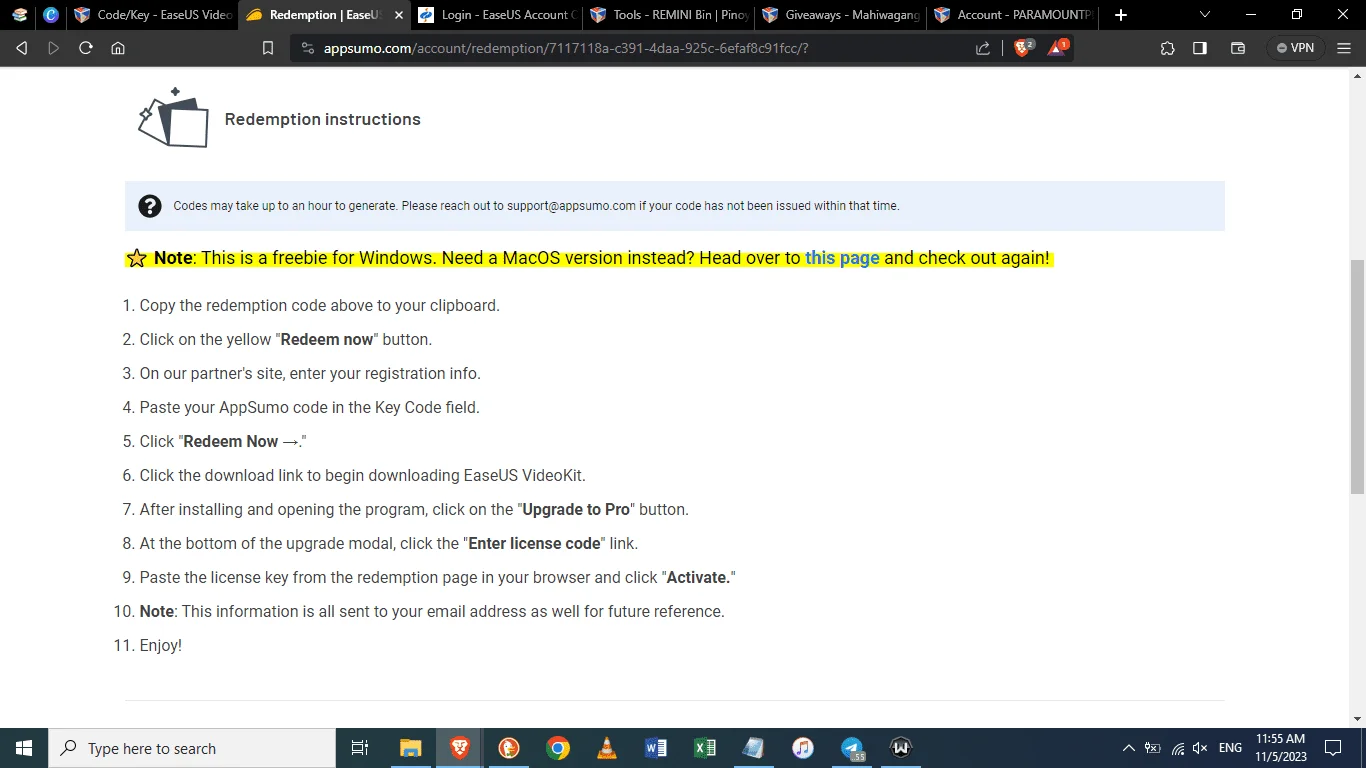Open site information icon beside the URL
Image resolution: width=1366 pixels, height=768 pixels.
tap(307, 48)
